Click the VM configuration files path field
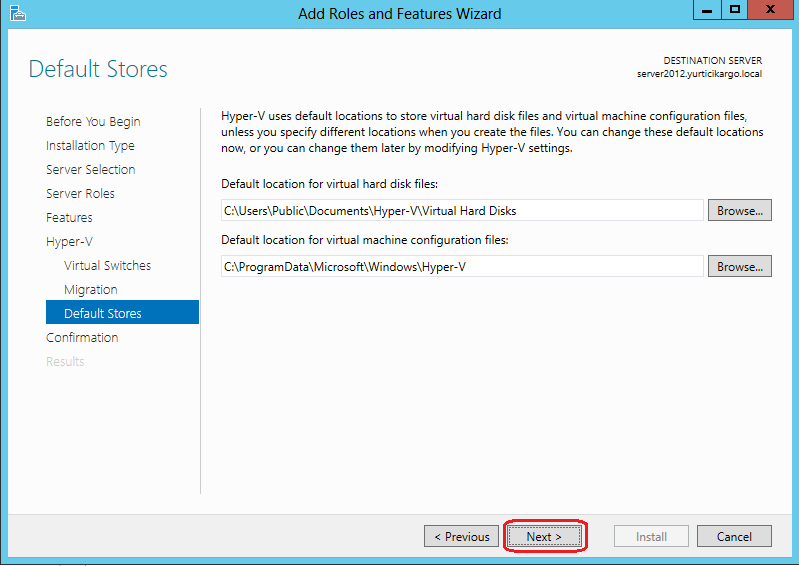799x566 pixels. tap(462, 266)
